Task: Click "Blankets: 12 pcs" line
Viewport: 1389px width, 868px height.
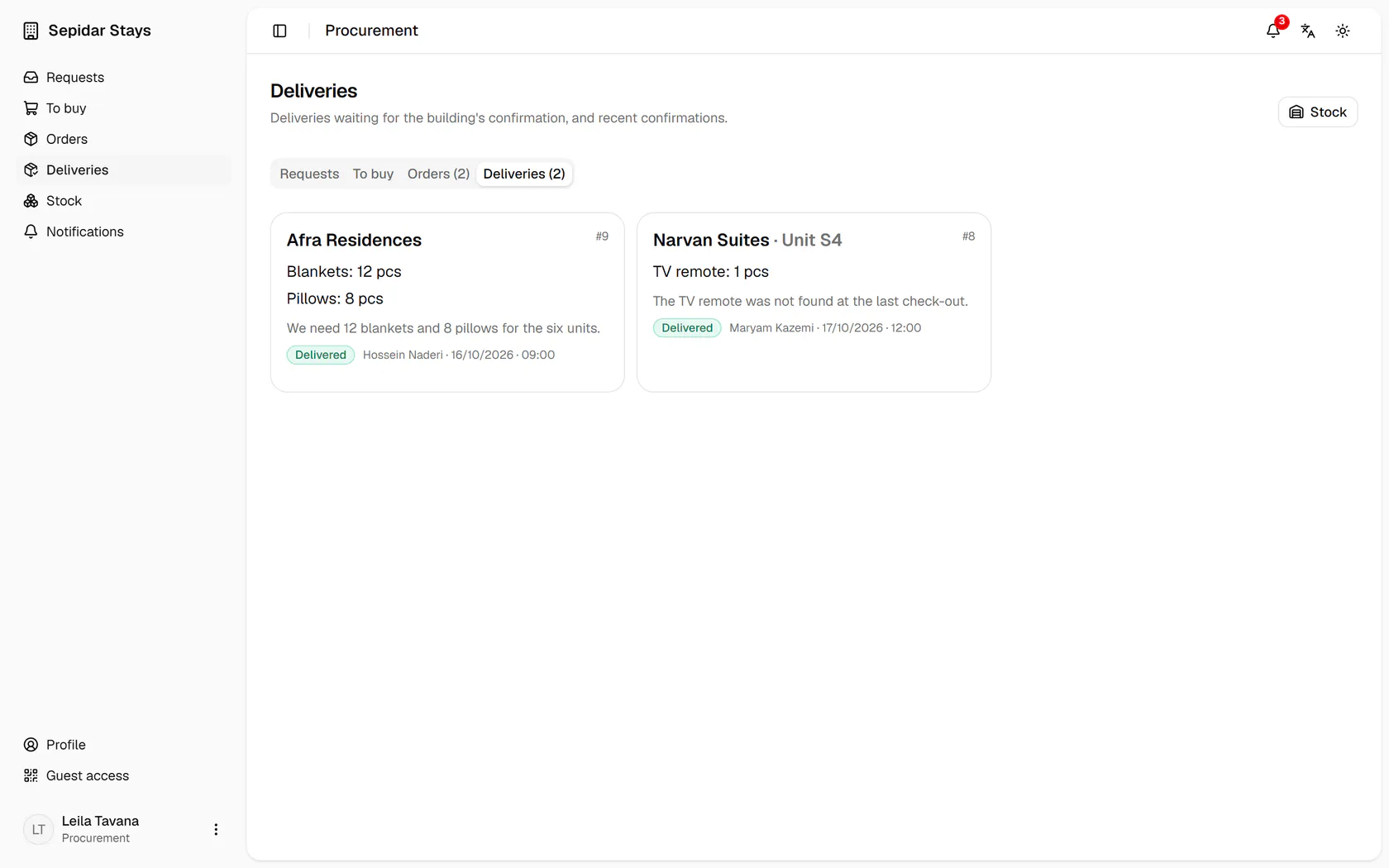Action: pos(344,272)
